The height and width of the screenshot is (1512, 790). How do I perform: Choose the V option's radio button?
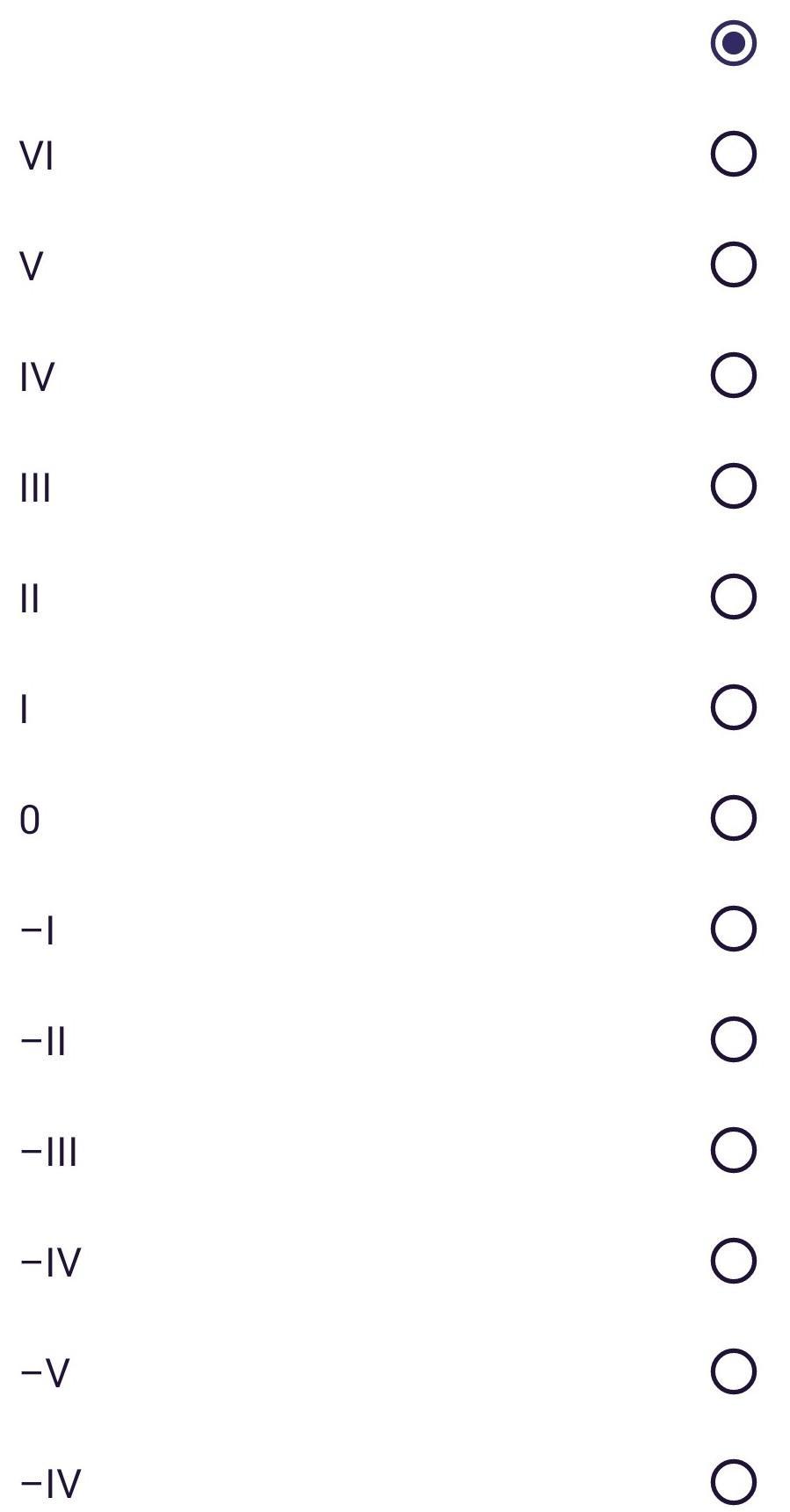(733, 265)
